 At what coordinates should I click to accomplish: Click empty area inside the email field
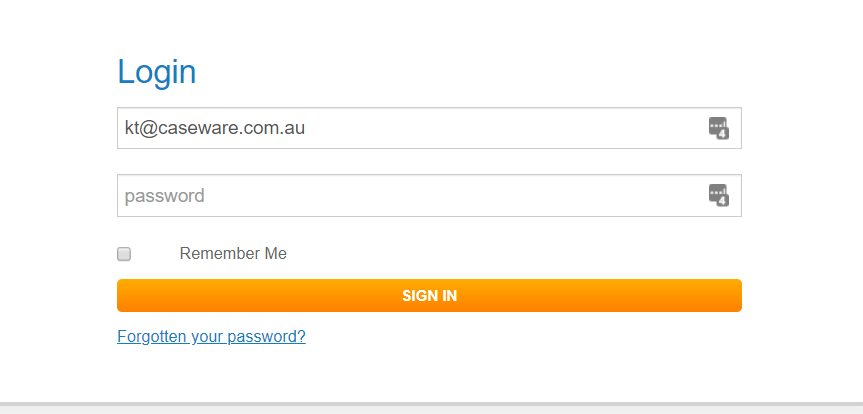coord(495,128)
